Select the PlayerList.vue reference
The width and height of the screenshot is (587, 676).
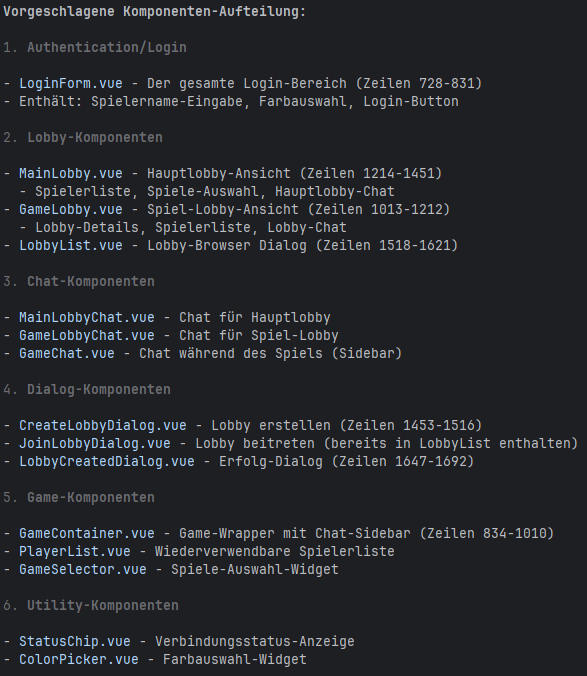[x=75, y=551]
